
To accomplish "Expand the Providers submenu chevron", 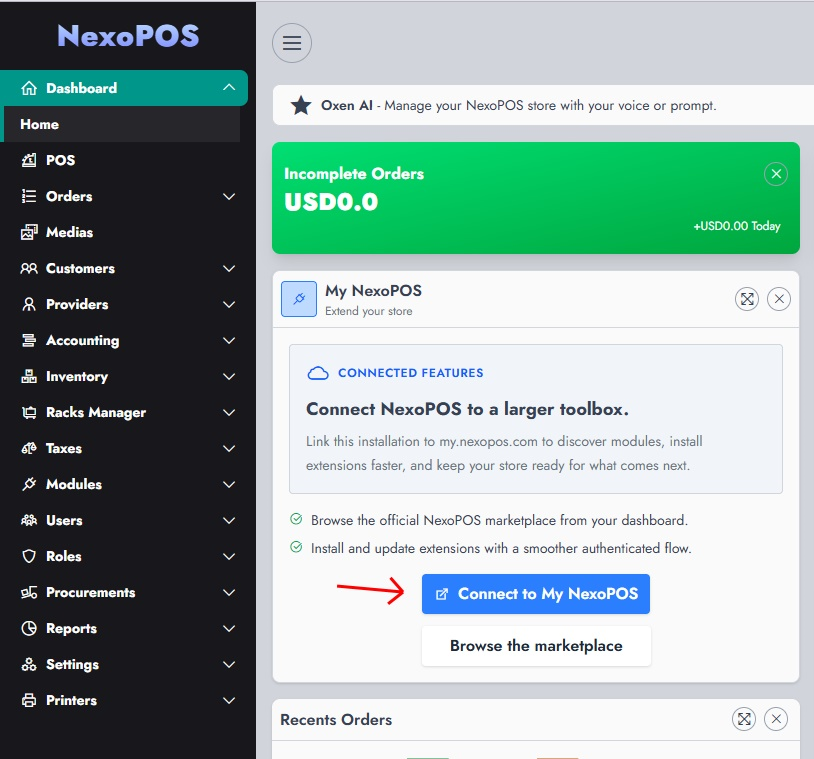I will pyautogui.click(x=229, y=304).
